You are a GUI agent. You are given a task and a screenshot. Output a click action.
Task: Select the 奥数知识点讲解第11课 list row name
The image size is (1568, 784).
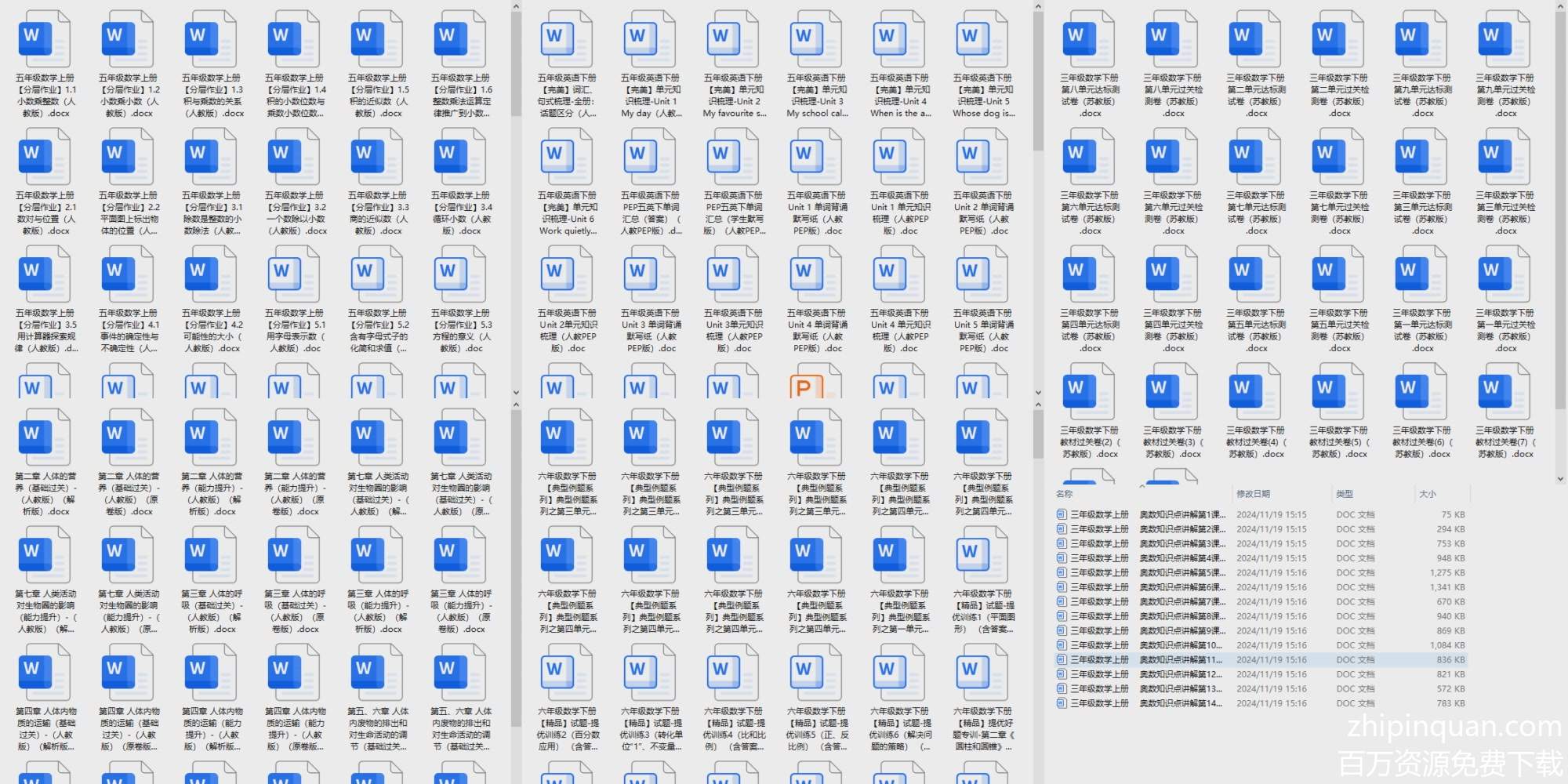[x=1146, y=660]
